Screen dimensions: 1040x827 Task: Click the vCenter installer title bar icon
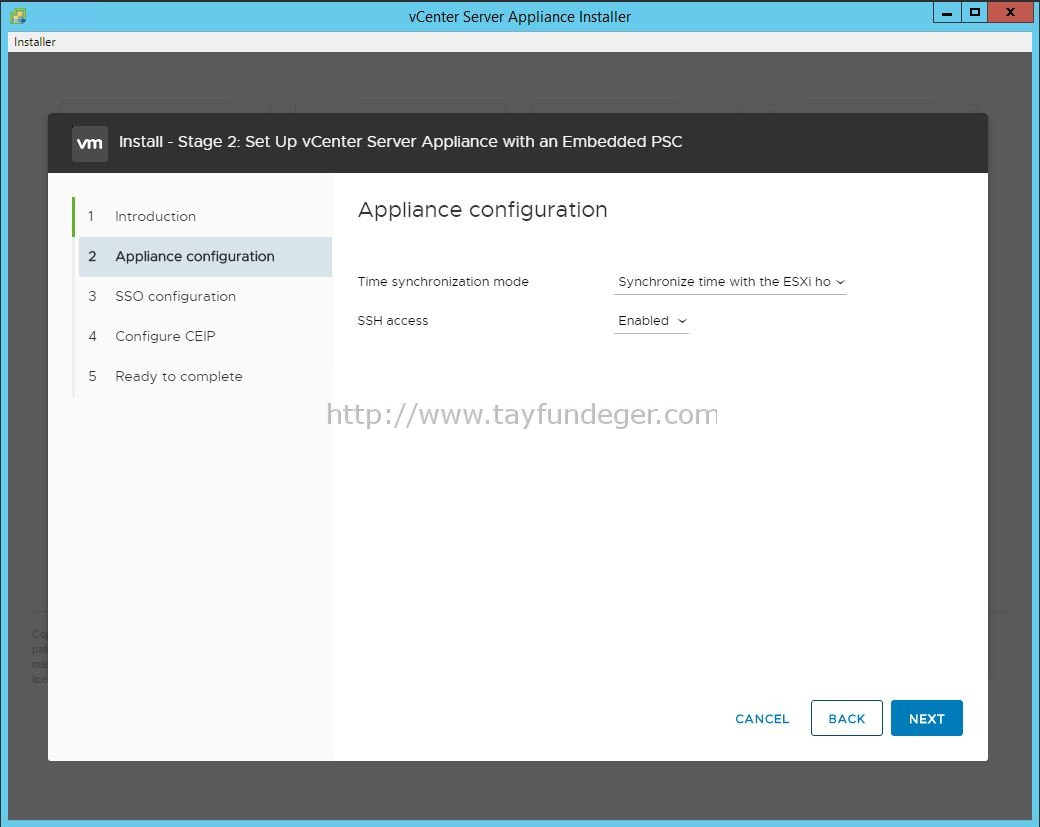click(18, 16)
